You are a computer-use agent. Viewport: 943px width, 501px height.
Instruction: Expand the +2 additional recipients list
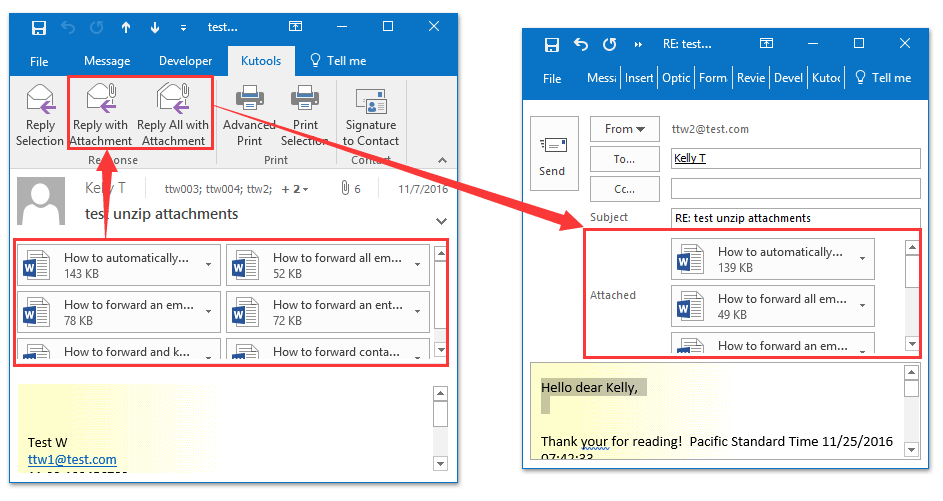tap(294, 189)
